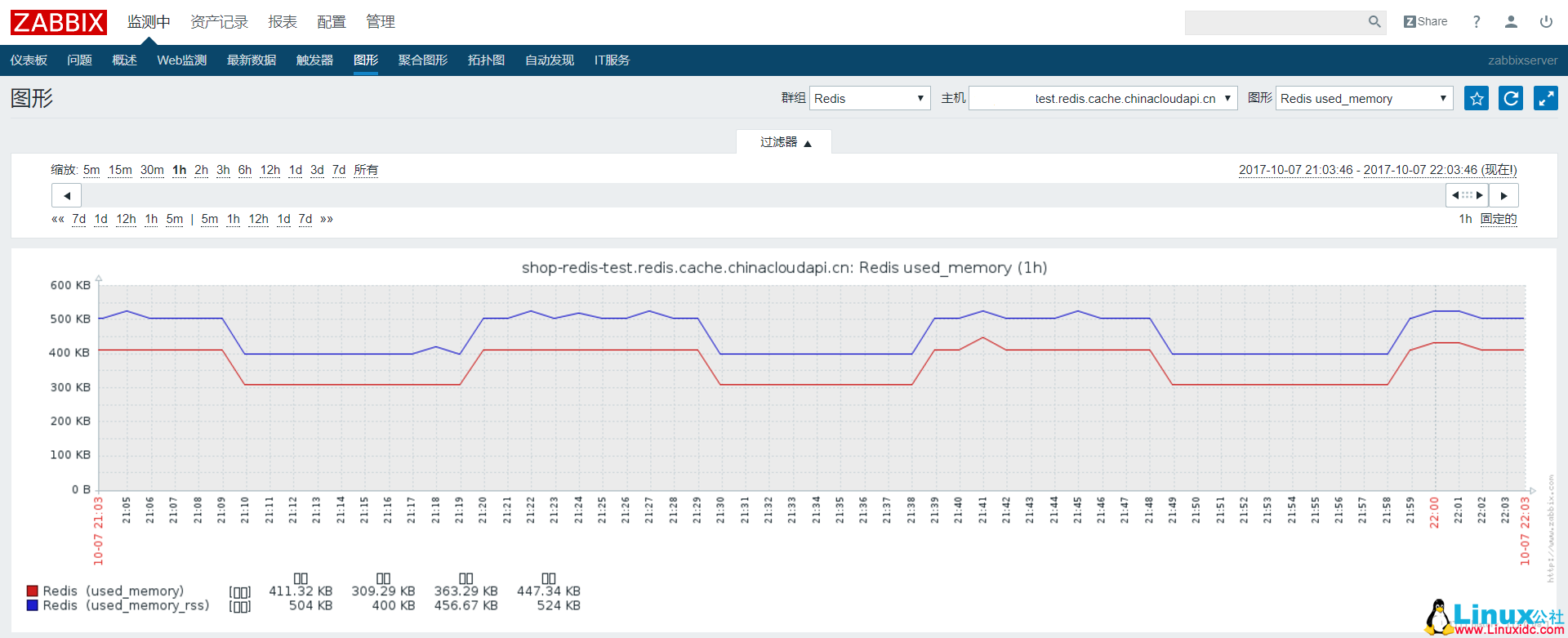Image resolution: width=1568 pixels, height=638 pixels.
Task: Collapse the 过滤器 filter panel
Action: [785, 142]
